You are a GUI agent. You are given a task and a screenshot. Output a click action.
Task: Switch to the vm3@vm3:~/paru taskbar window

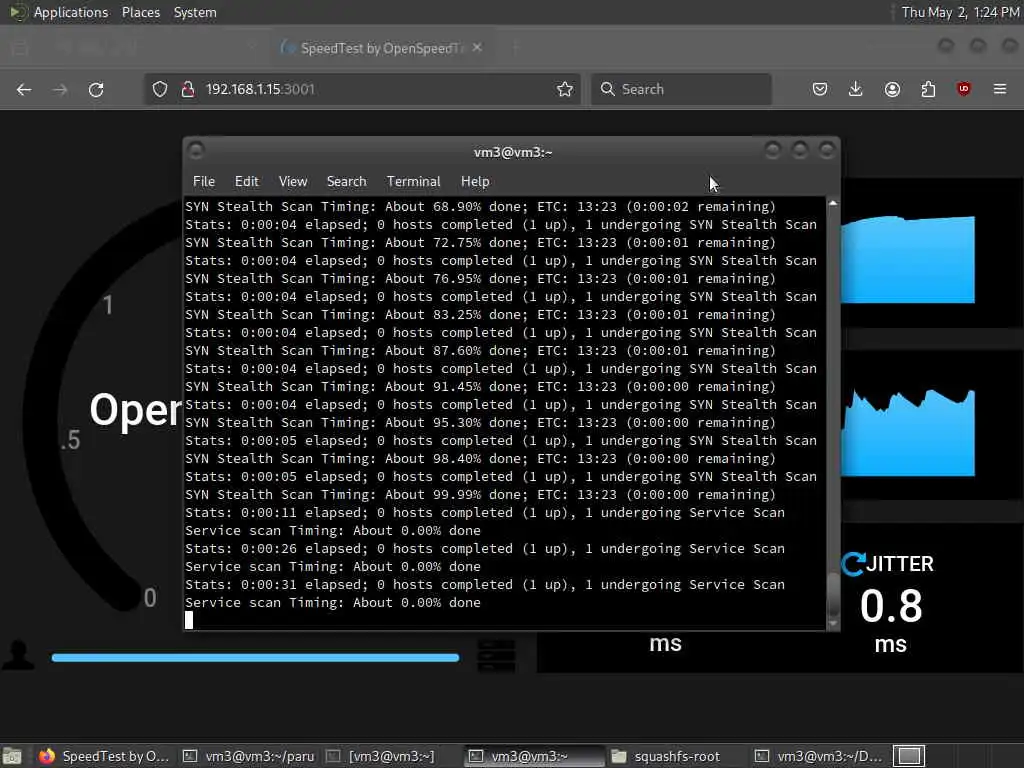tap(249, 756)
